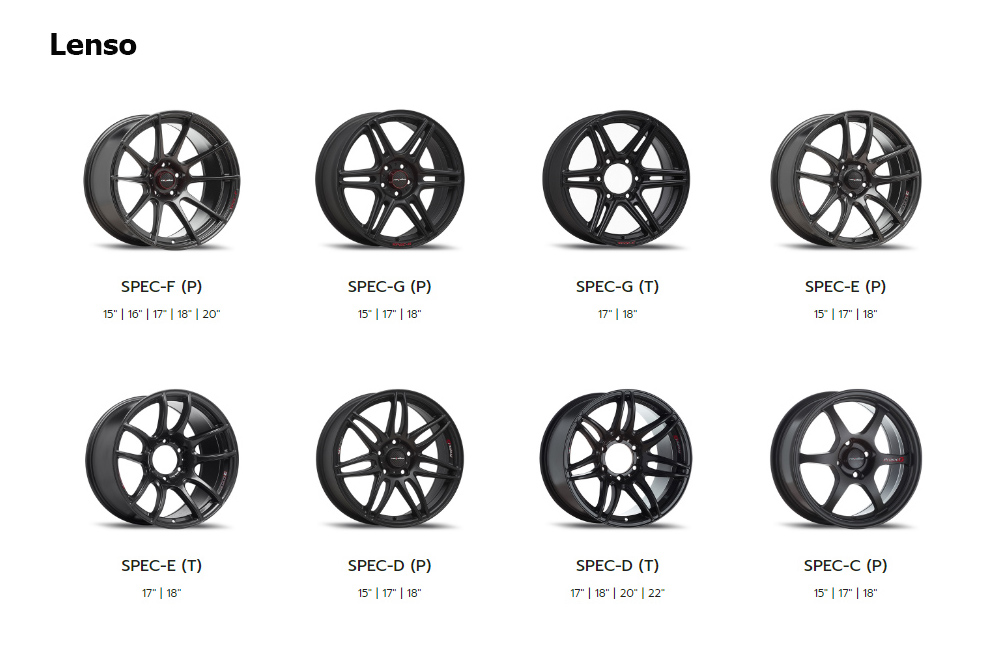
Task: Open the SPEC-C (P) six-spoke wheel image
Action: (x=846, y=458)
